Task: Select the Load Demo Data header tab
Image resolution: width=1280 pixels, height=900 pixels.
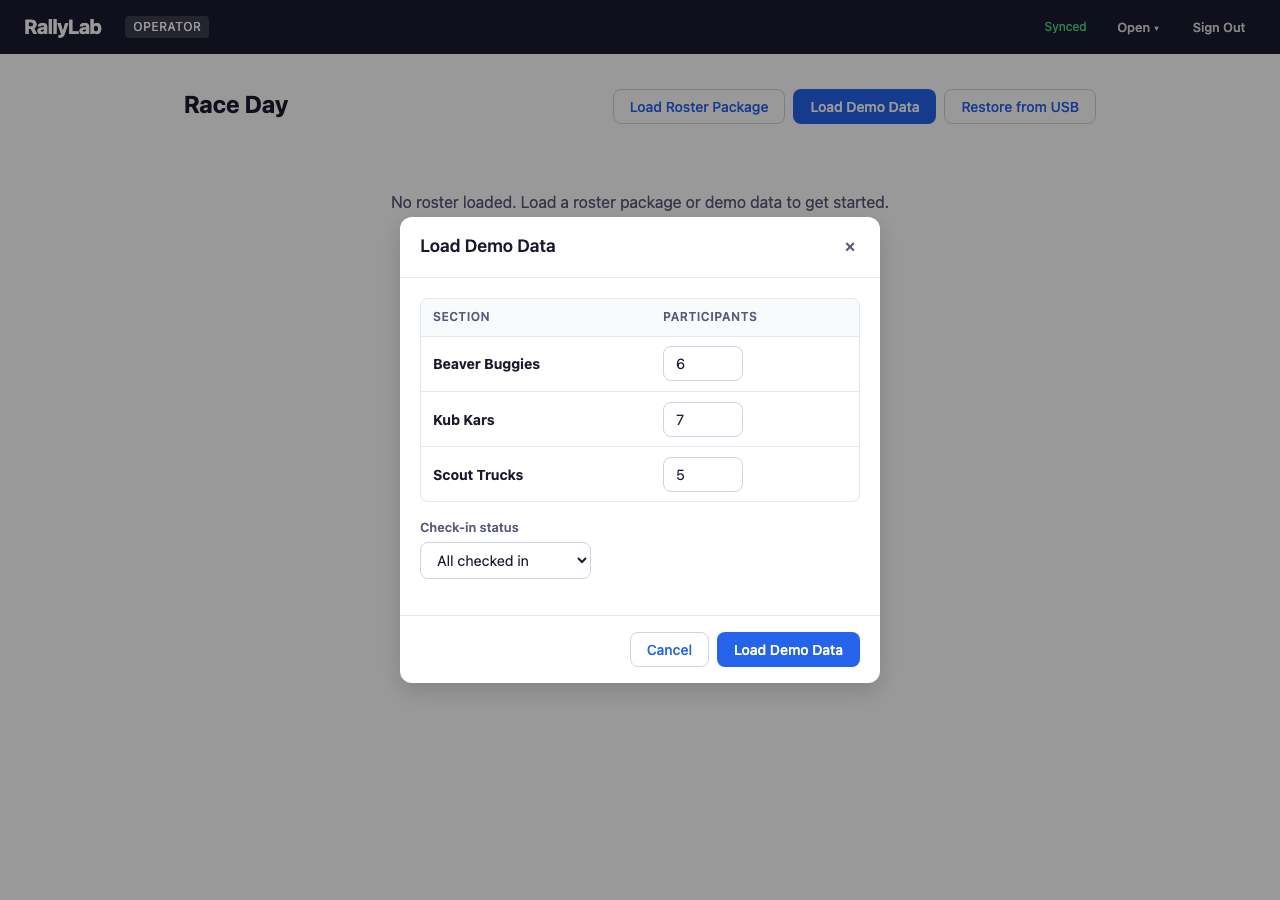Action: tap(863, 106)
